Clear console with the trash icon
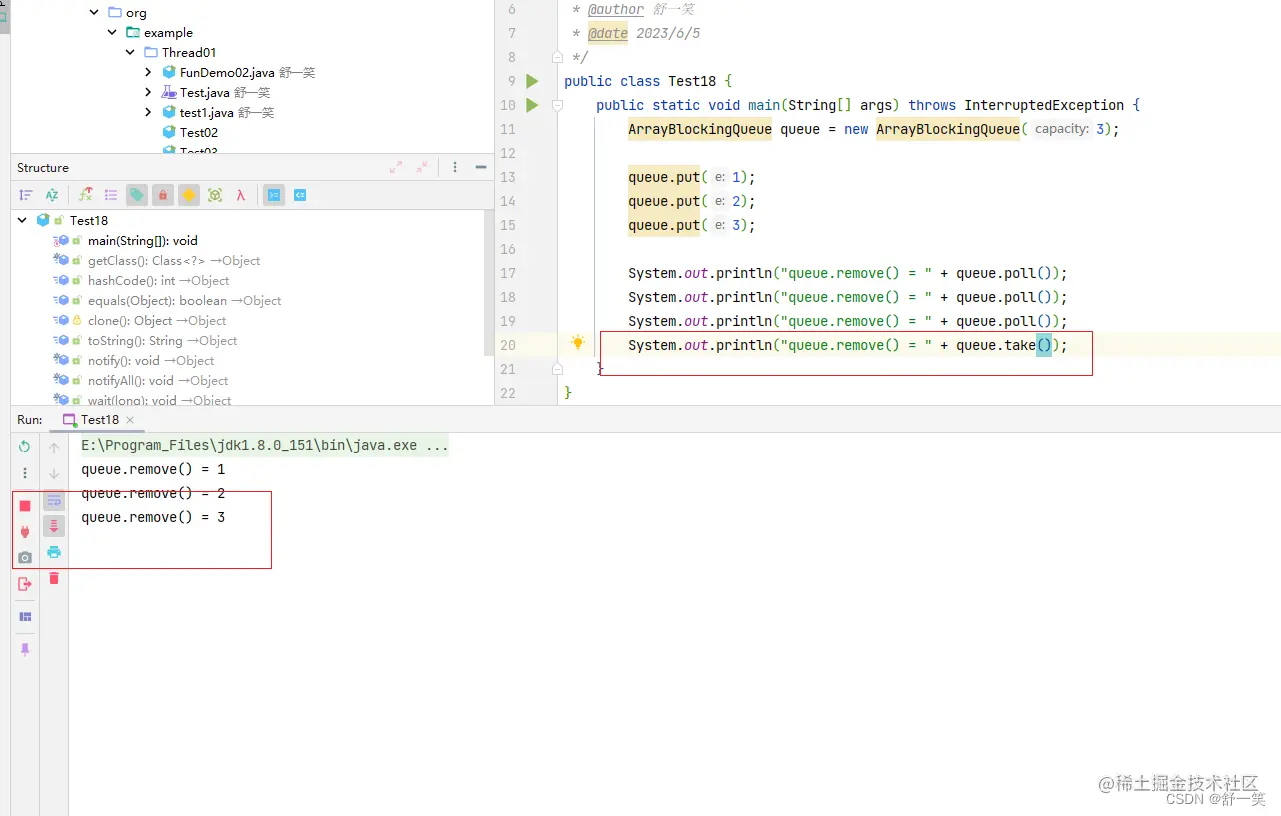1281x816 pixels. [54, 578]
